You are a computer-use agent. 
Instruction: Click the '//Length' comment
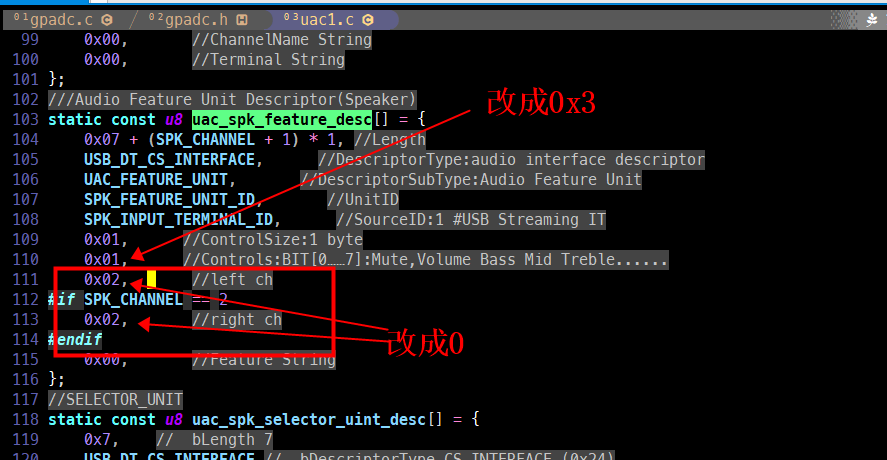[390, 139]
